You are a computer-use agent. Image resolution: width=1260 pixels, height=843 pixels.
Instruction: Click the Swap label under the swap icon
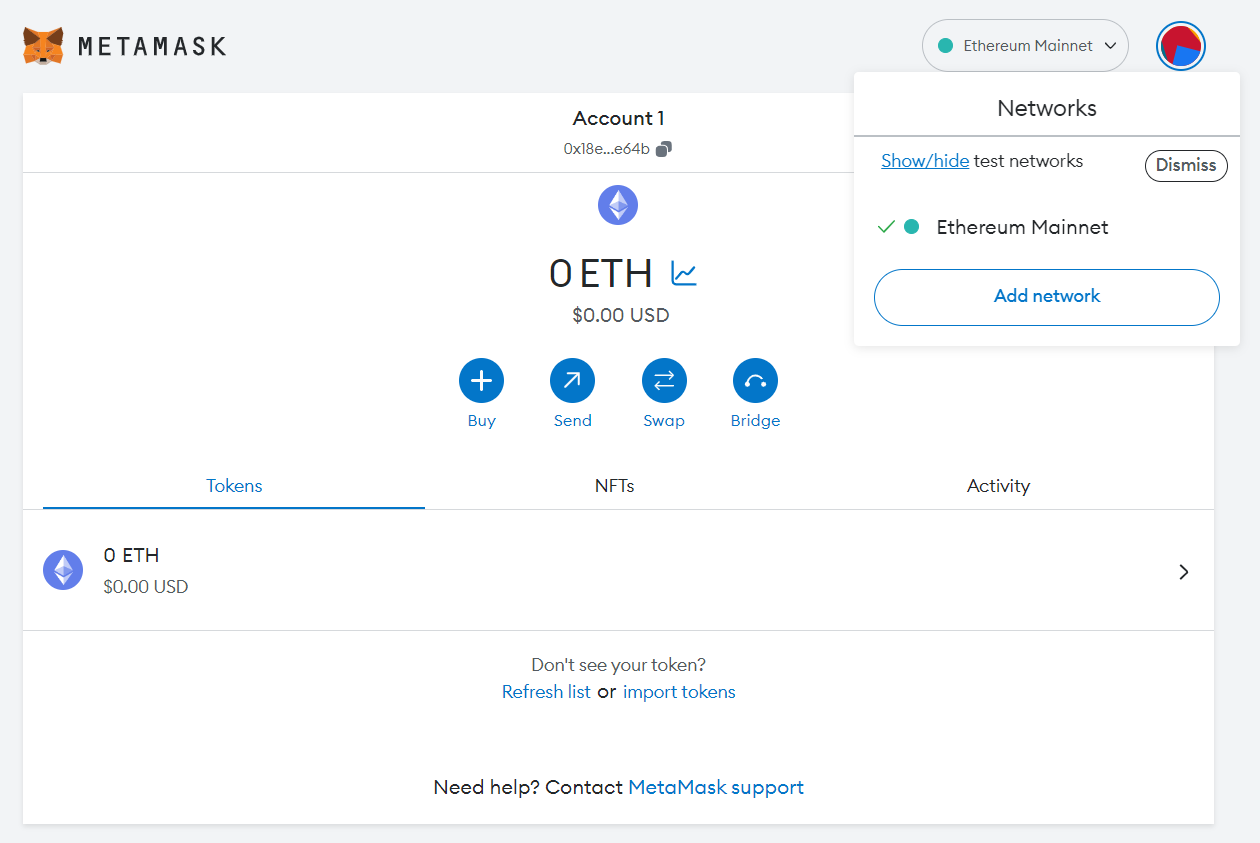[x=664, y=421]
